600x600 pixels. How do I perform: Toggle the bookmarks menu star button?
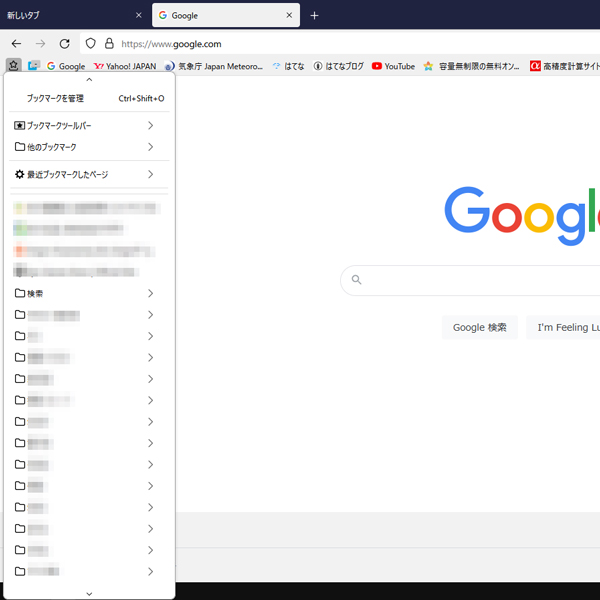(x=13, y=65)
